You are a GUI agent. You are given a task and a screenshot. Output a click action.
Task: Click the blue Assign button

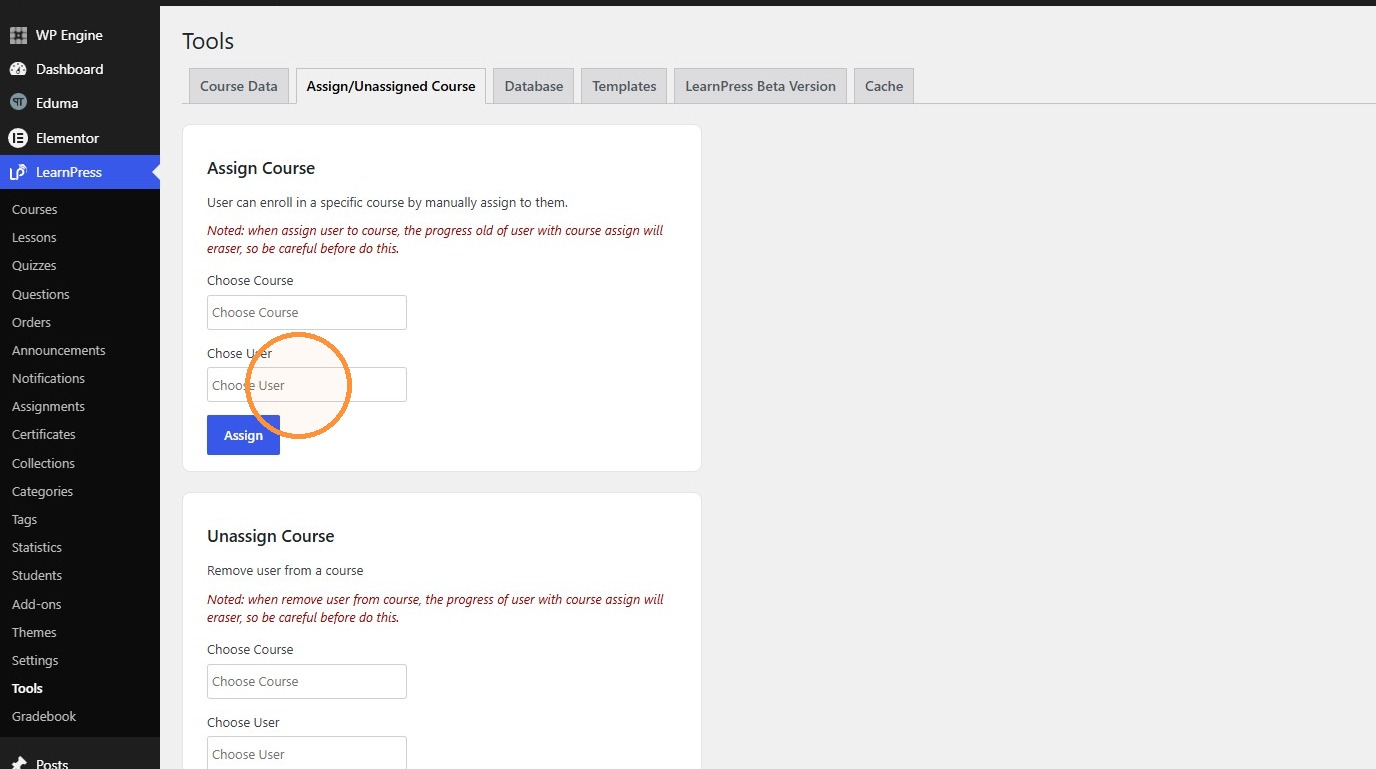(x=243, y=435)
